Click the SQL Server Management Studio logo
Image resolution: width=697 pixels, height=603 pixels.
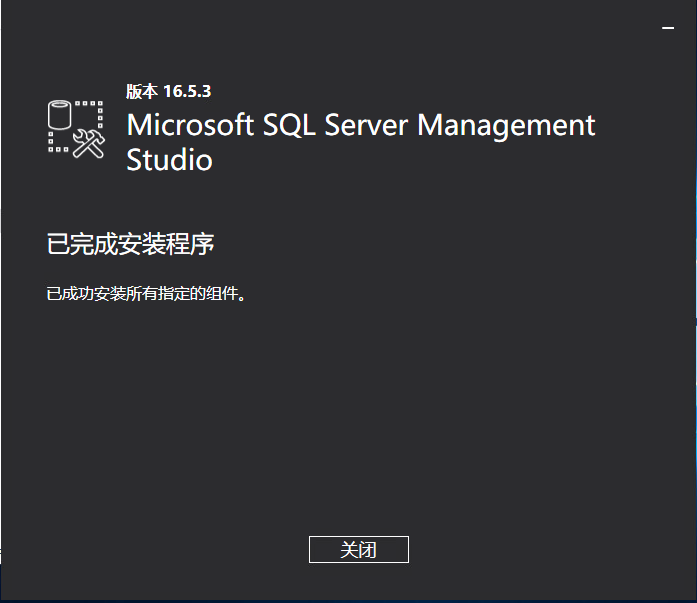click(76, 127)
